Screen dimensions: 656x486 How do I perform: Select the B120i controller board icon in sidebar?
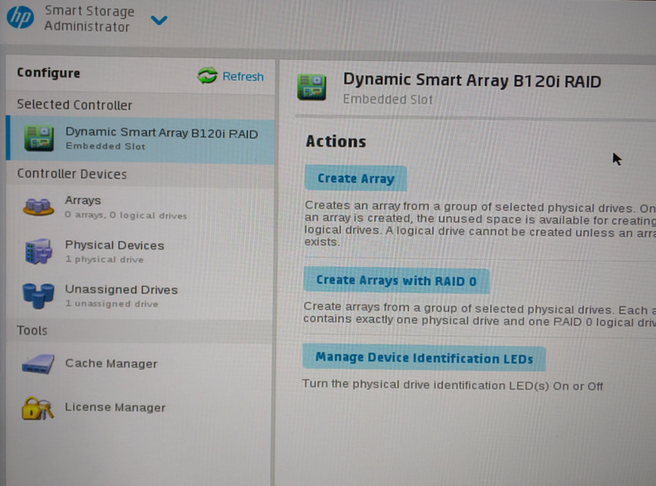pos(39,138)
